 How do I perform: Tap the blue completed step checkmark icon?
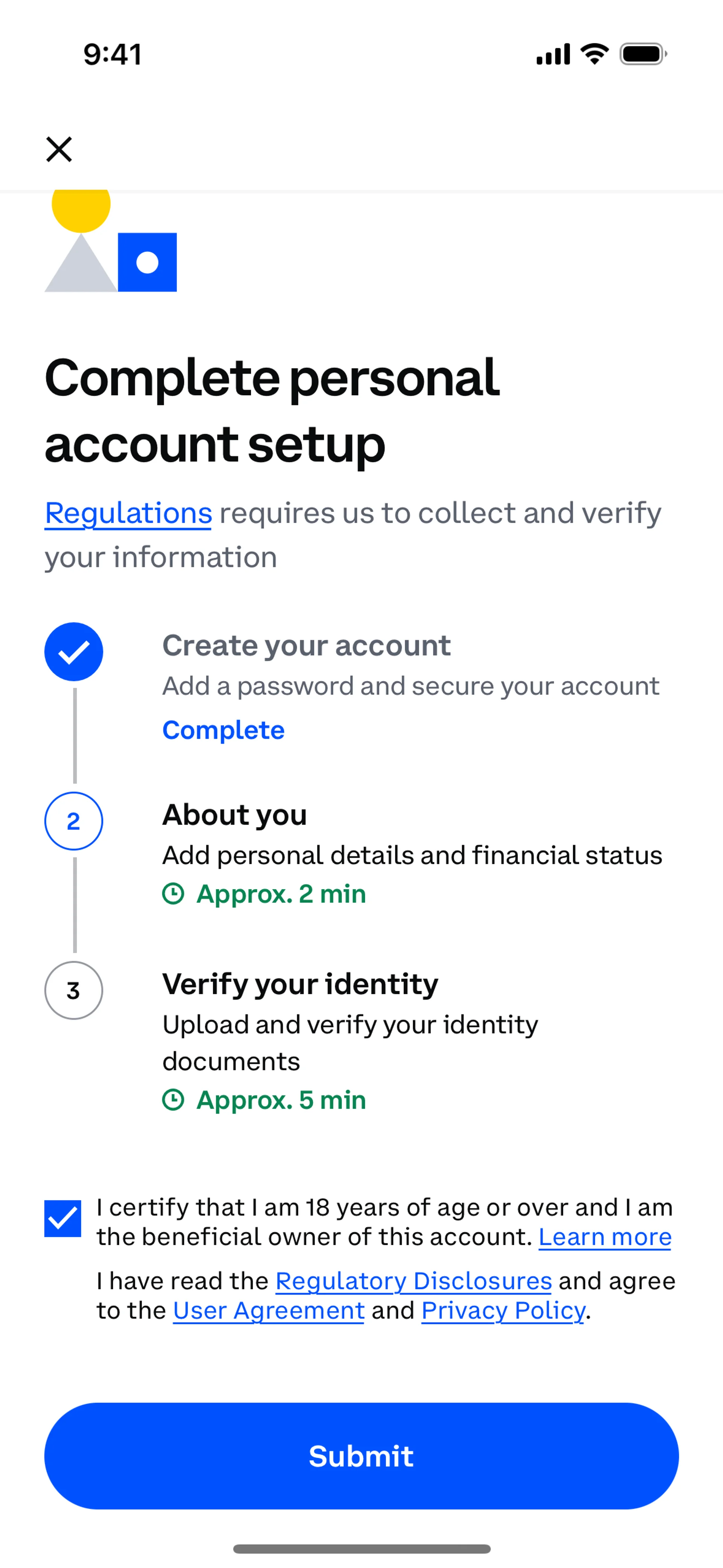(74, 651)
